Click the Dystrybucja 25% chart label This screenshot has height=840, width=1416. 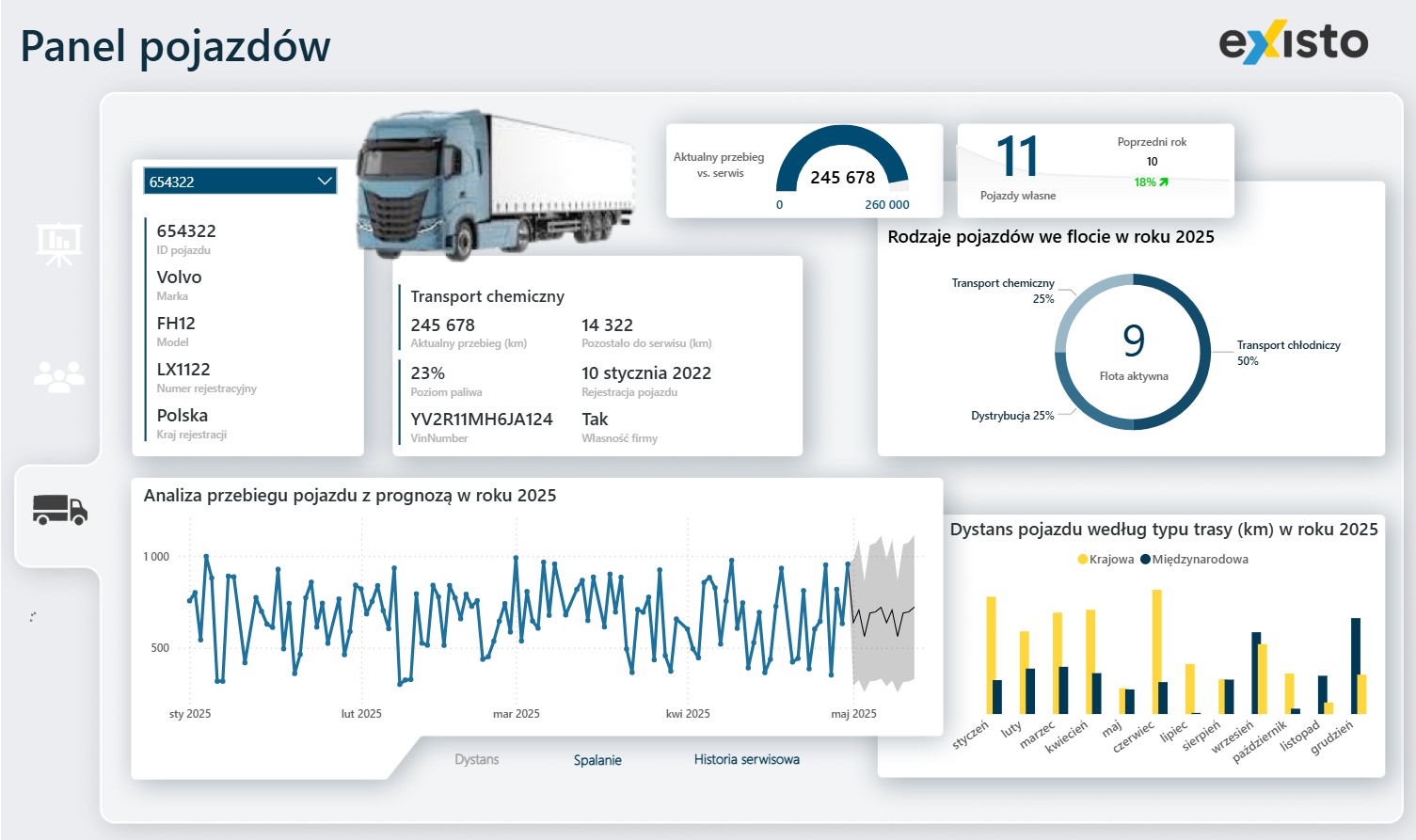pyautogui.click(x=1011, y=416)
